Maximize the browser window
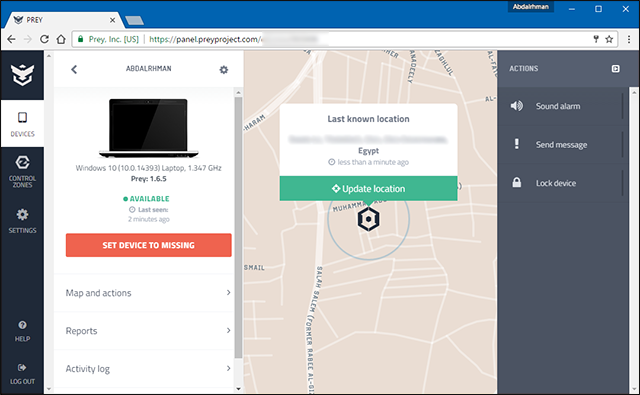This screenshot has width=640, height=395. point(598,9)
